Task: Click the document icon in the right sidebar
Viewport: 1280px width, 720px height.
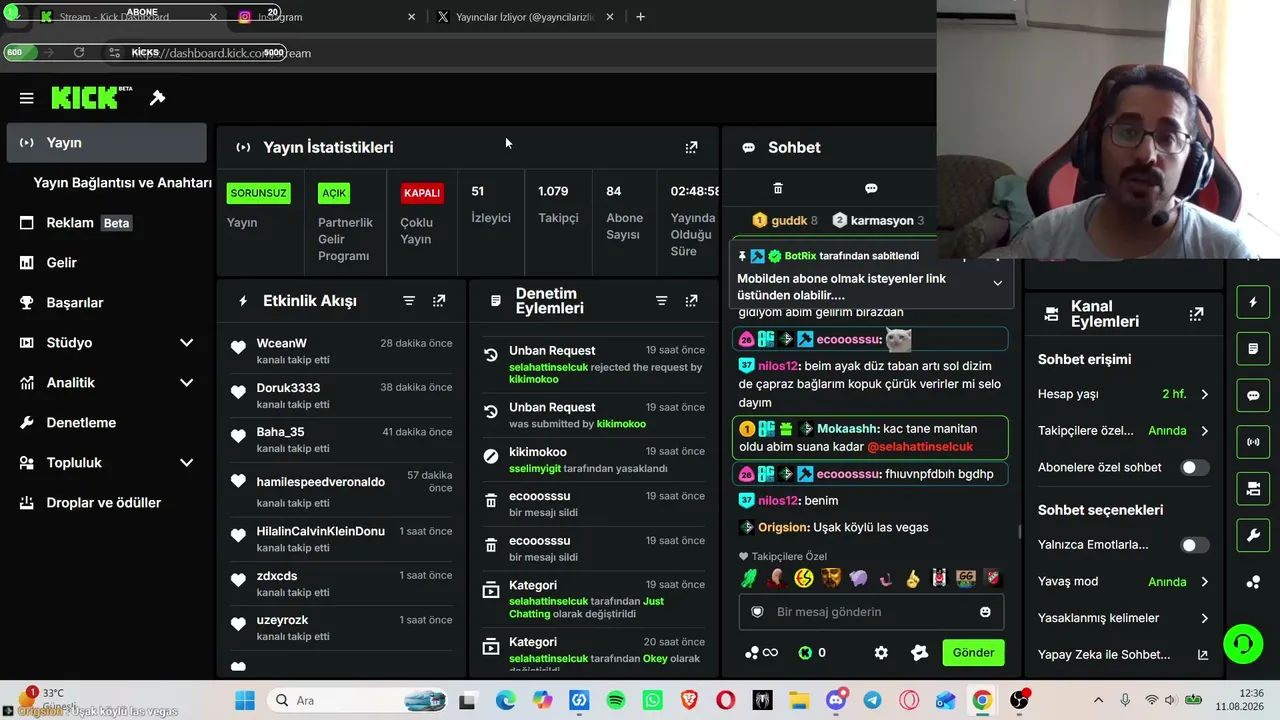Action: 1253,348
